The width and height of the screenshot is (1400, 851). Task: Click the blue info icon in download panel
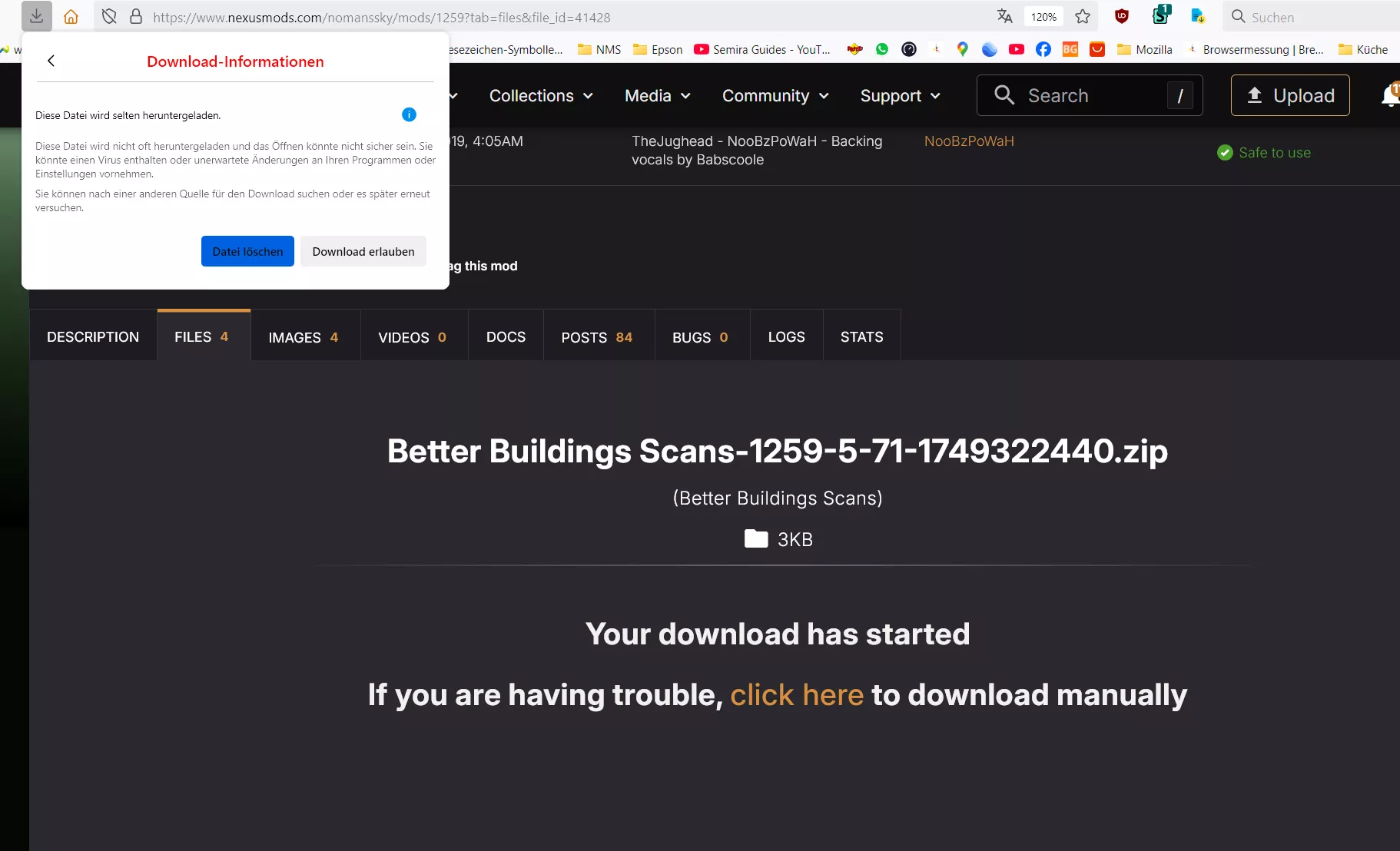click(409, 114)
